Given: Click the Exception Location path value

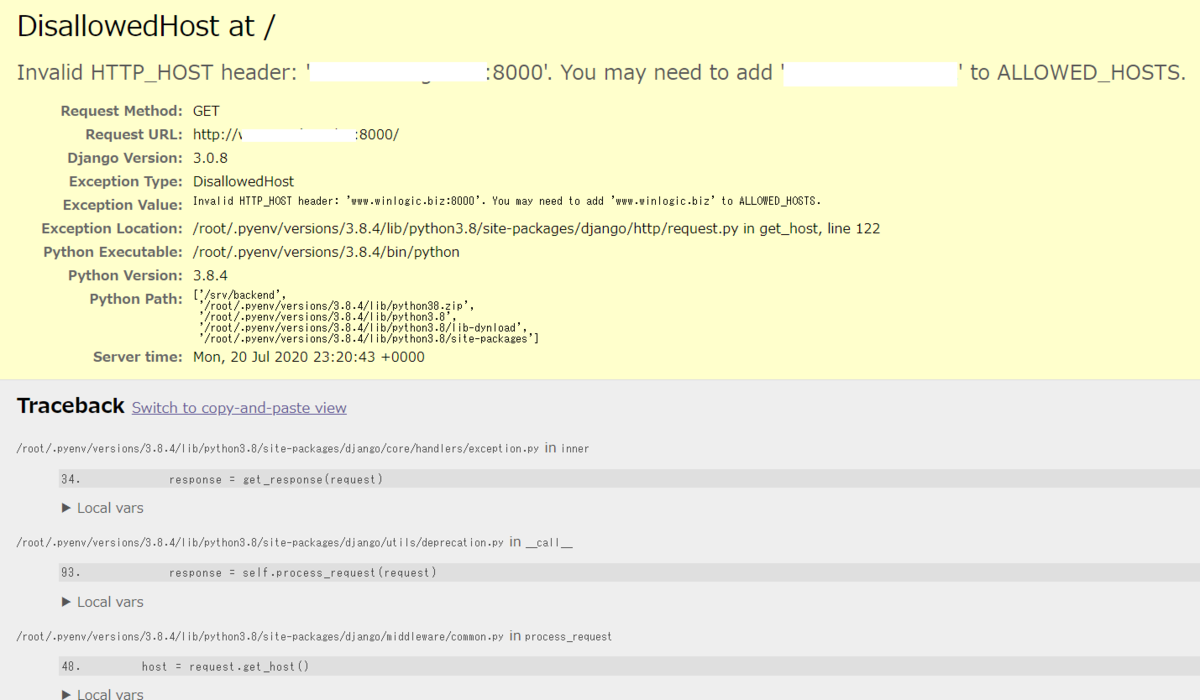Looking at the screenshot, I should (536, 228).
